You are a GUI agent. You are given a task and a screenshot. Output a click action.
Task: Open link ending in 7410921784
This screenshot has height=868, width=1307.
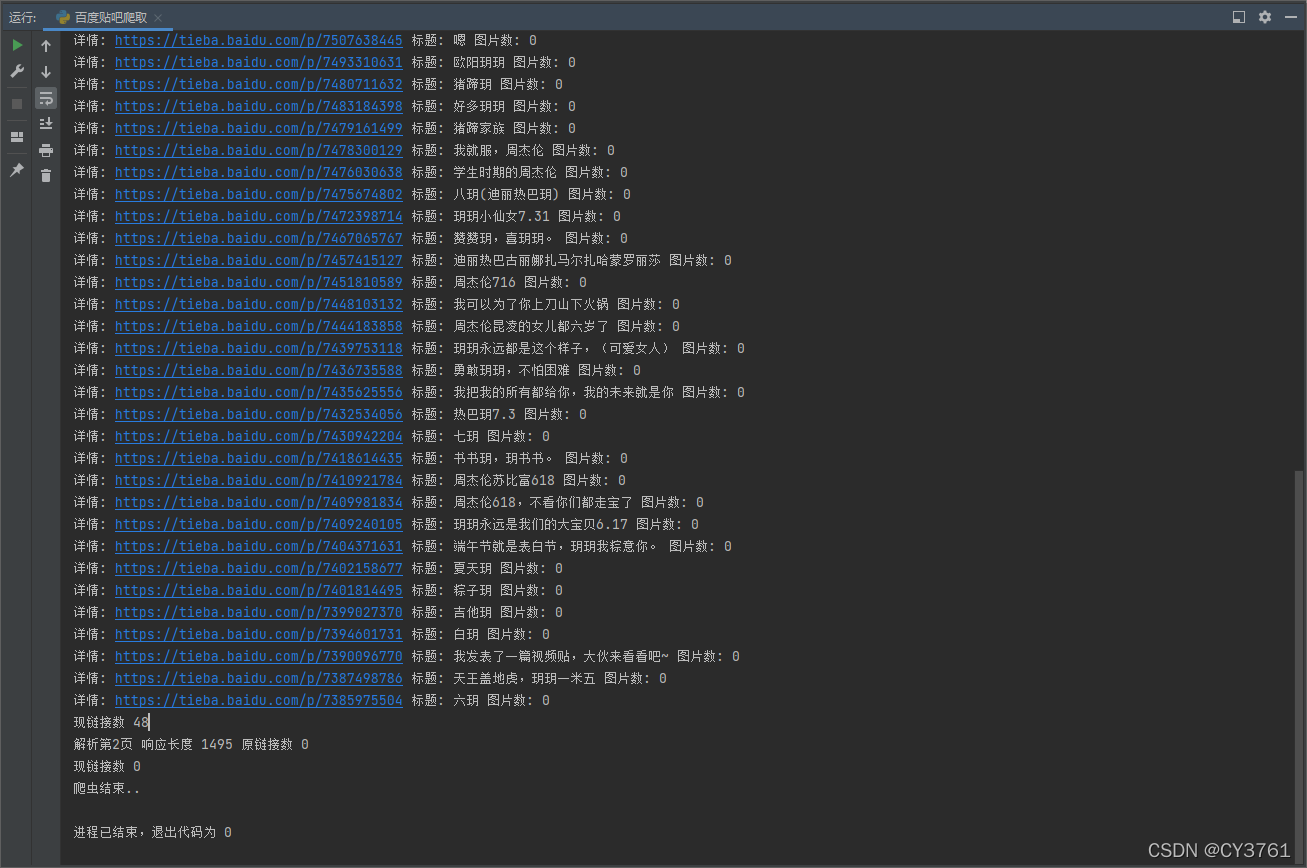point(259,480)
